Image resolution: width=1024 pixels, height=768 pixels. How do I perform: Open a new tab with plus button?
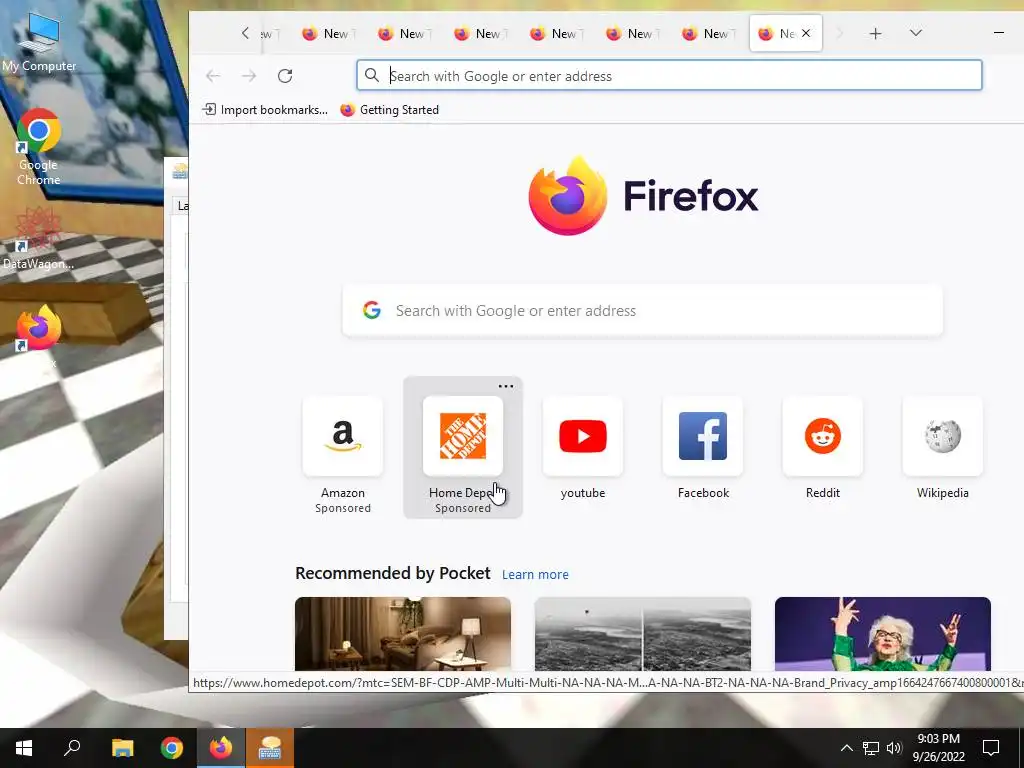pyautogui.click(x=876, y=33)
